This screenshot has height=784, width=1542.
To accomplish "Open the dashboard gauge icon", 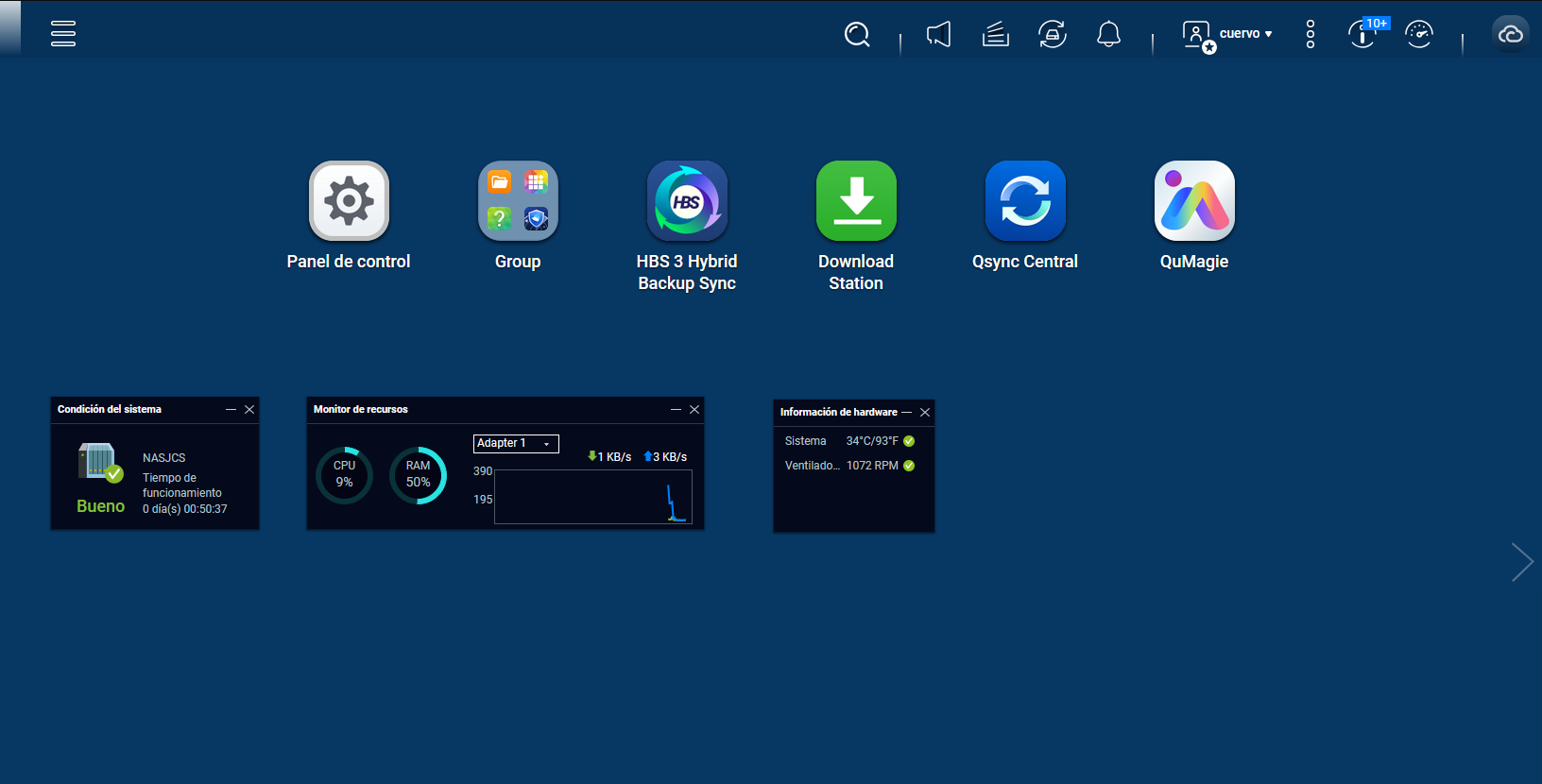I will 1419,35.
